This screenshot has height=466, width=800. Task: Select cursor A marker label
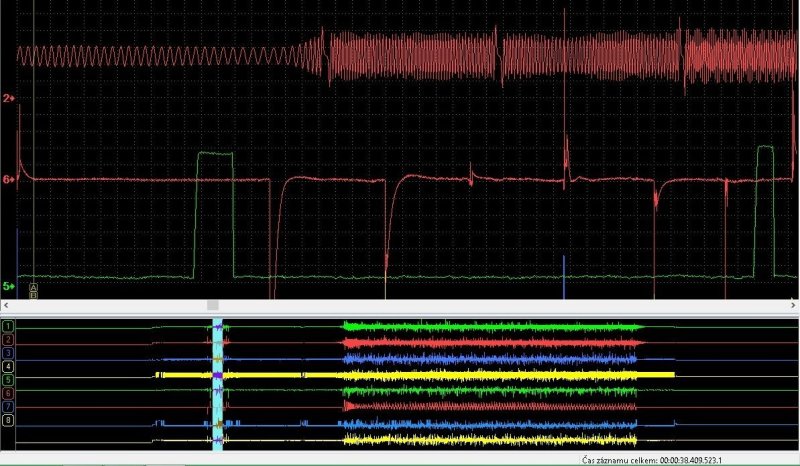click(x=34, y=288)
